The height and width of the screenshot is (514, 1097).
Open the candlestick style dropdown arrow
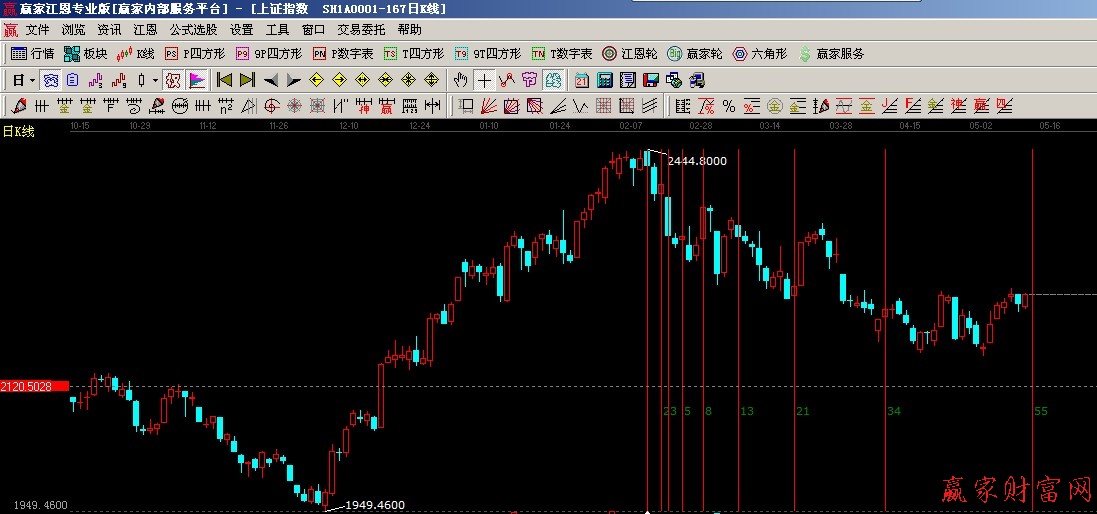155,80
